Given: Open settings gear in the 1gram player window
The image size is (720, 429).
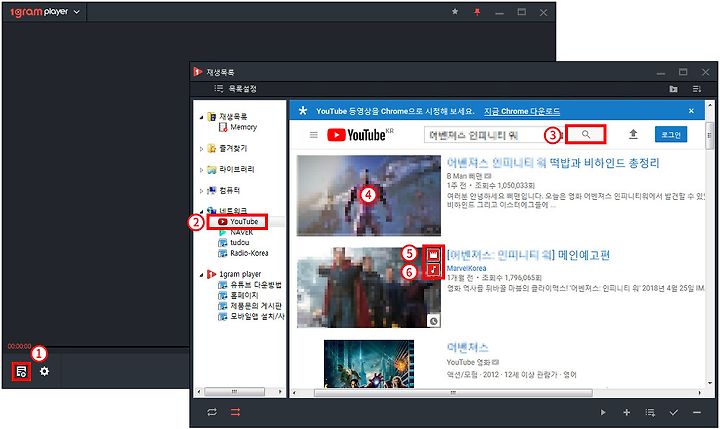Looking at the screenshot, I should pyautogui.click(x=44, y=371).
